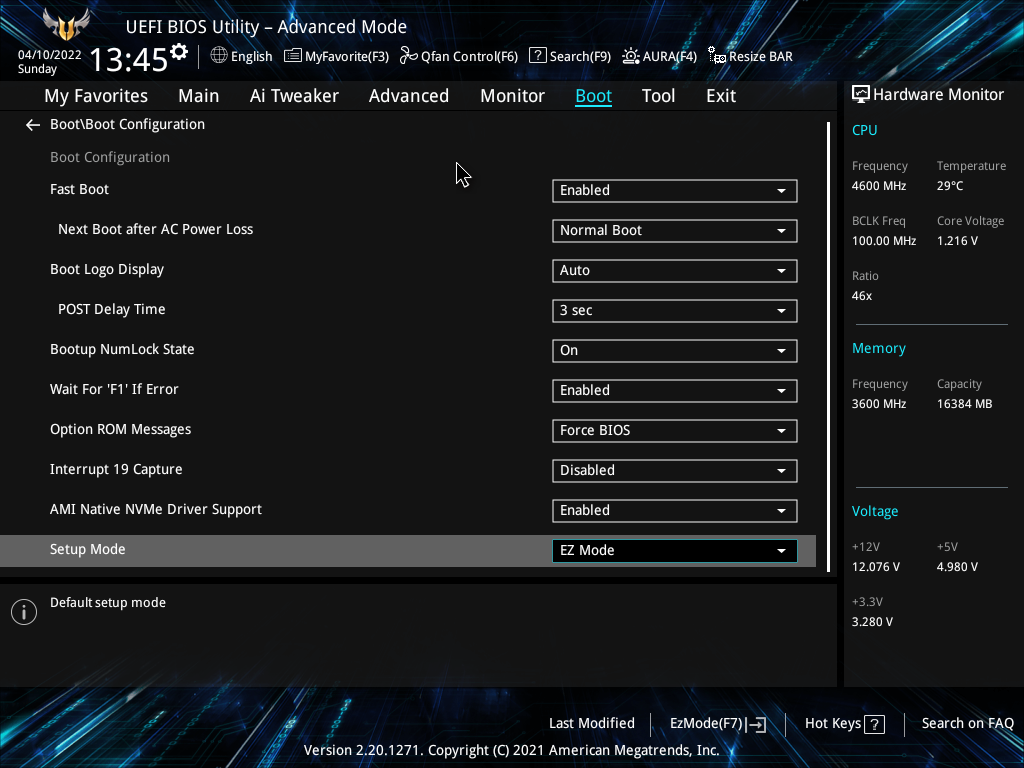Click the 1.216 V core voltage value
1024x768 pixels.
[x=957, y=241]
